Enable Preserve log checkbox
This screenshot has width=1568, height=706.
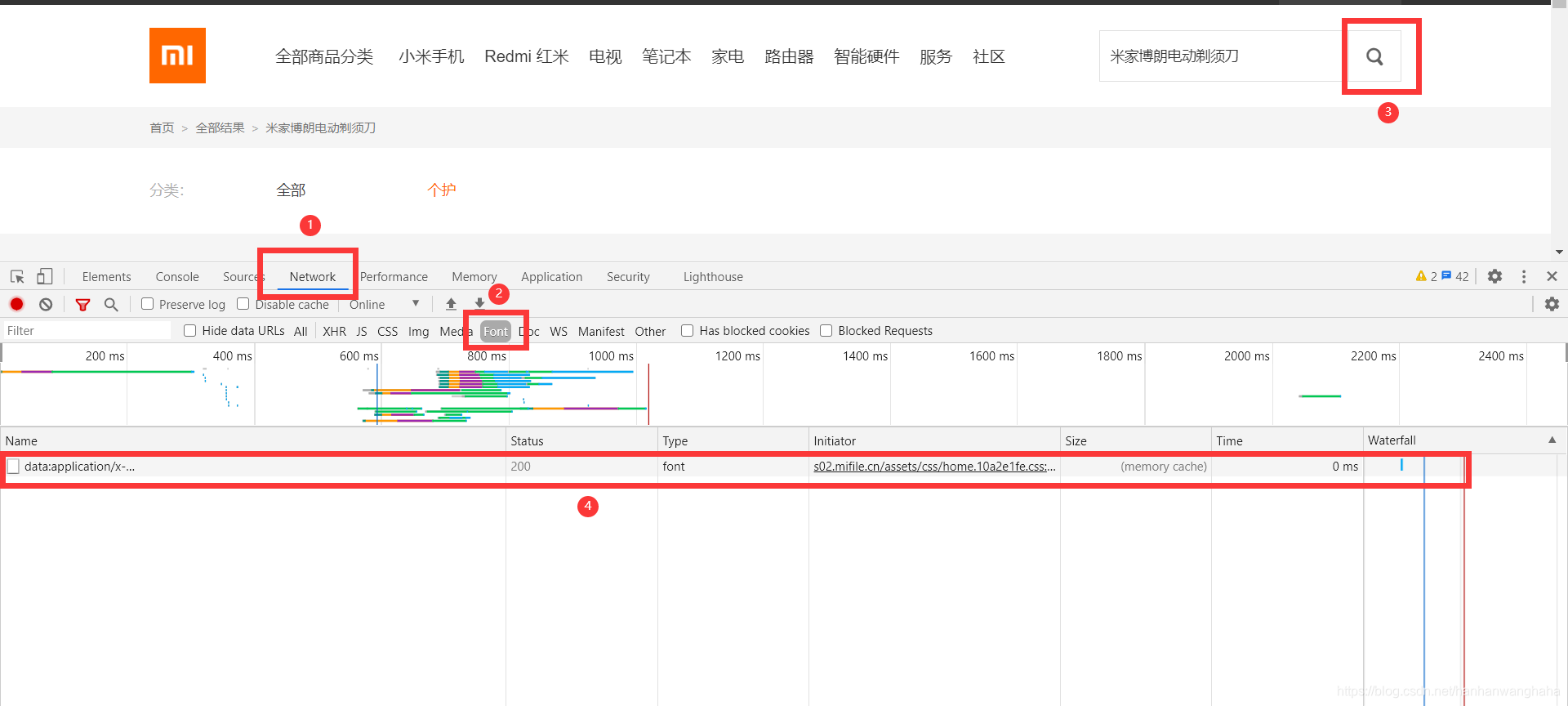[x=148, y=304]
